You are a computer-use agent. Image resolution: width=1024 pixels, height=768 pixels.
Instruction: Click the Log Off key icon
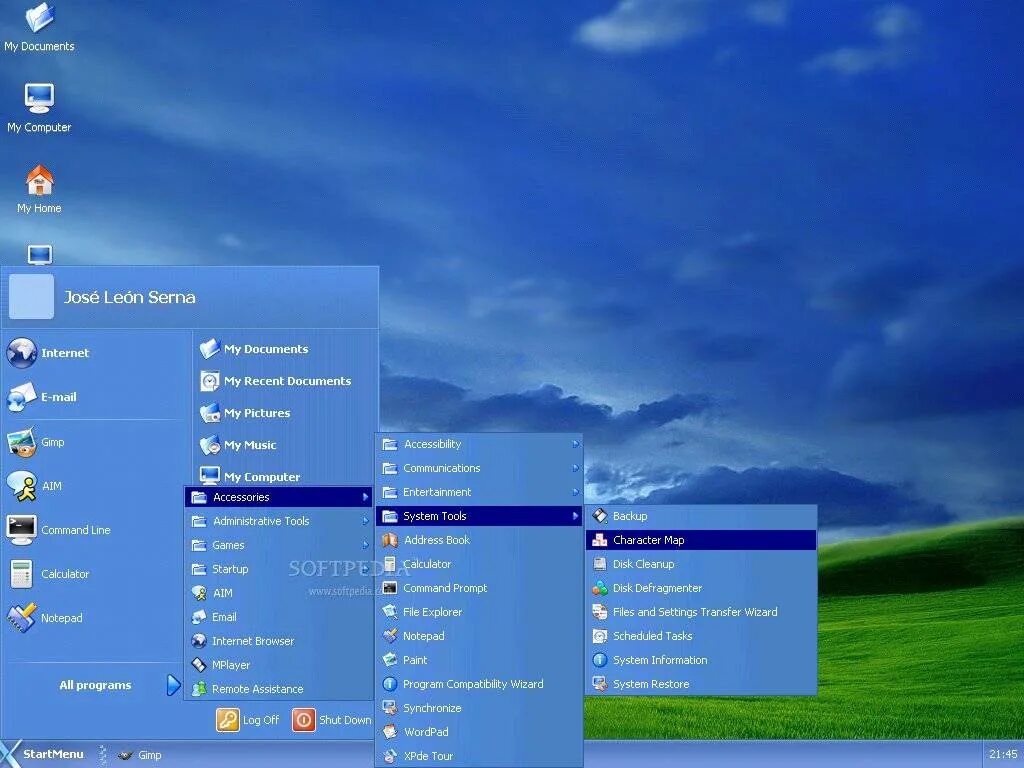228,720
